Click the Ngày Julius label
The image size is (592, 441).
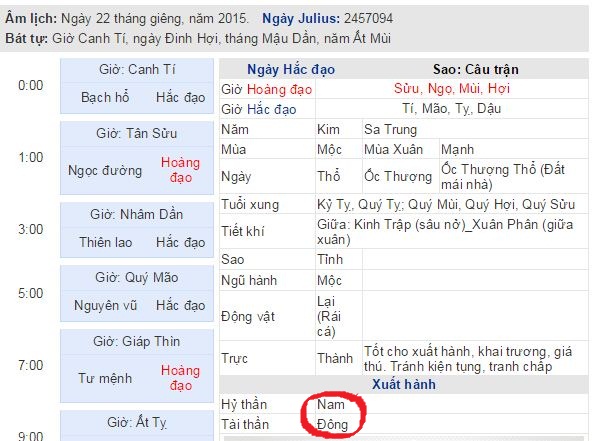[301, 18]
